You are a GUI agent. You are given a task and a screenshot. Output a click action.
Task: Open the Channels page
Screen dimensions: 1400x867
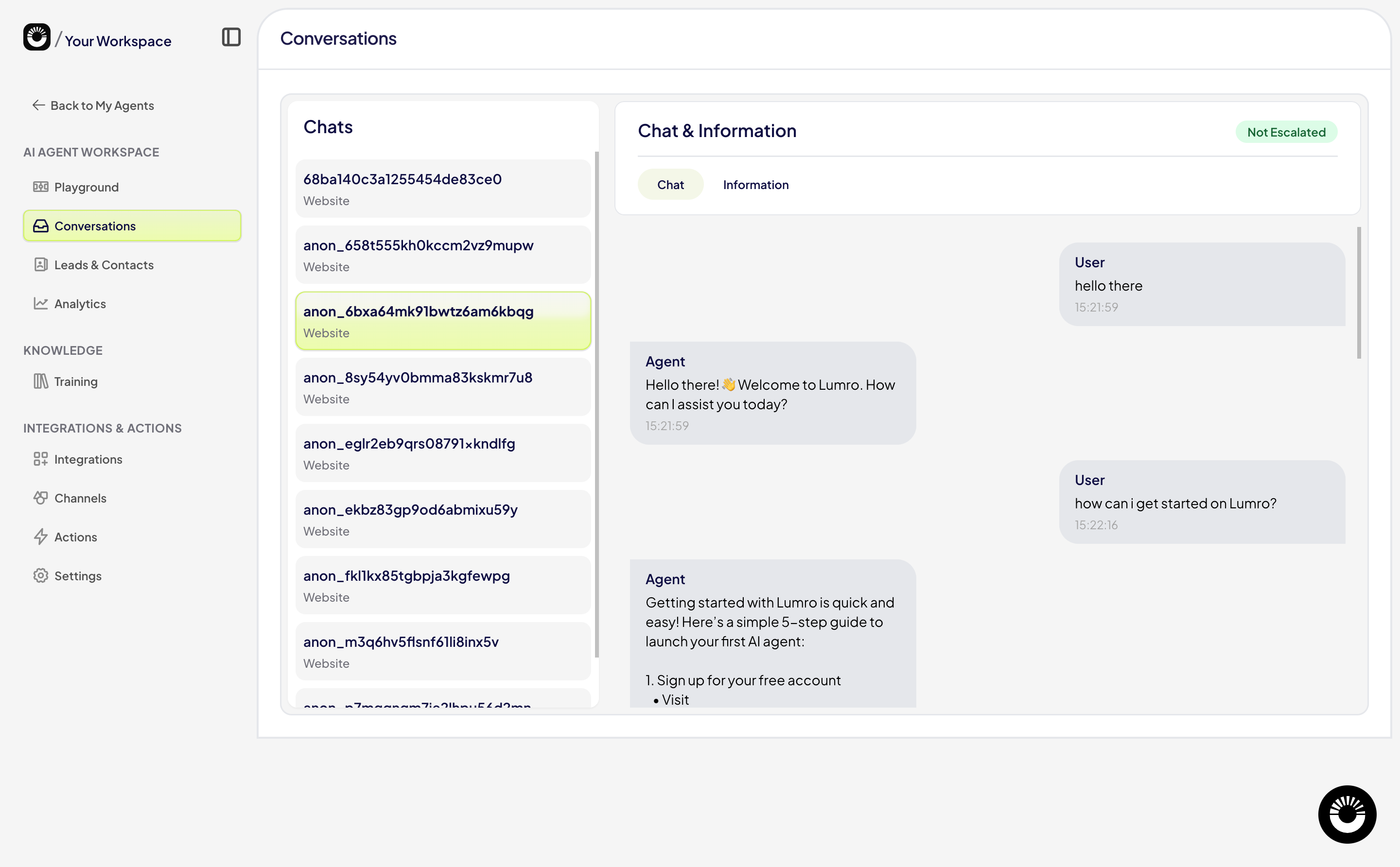click(x=80, y=498)
